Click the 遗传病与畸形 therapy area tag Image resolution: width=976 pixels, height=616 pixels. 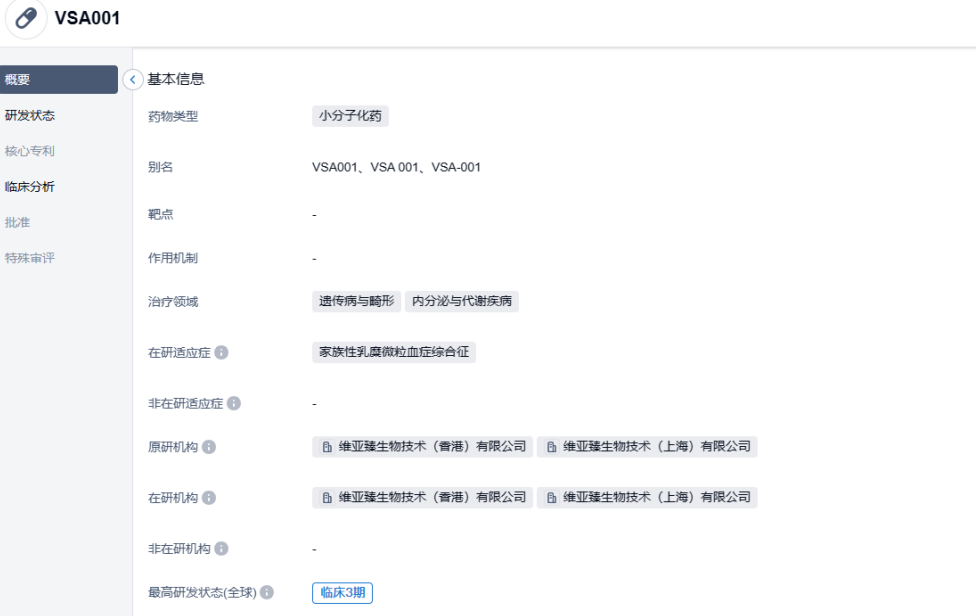356,301
